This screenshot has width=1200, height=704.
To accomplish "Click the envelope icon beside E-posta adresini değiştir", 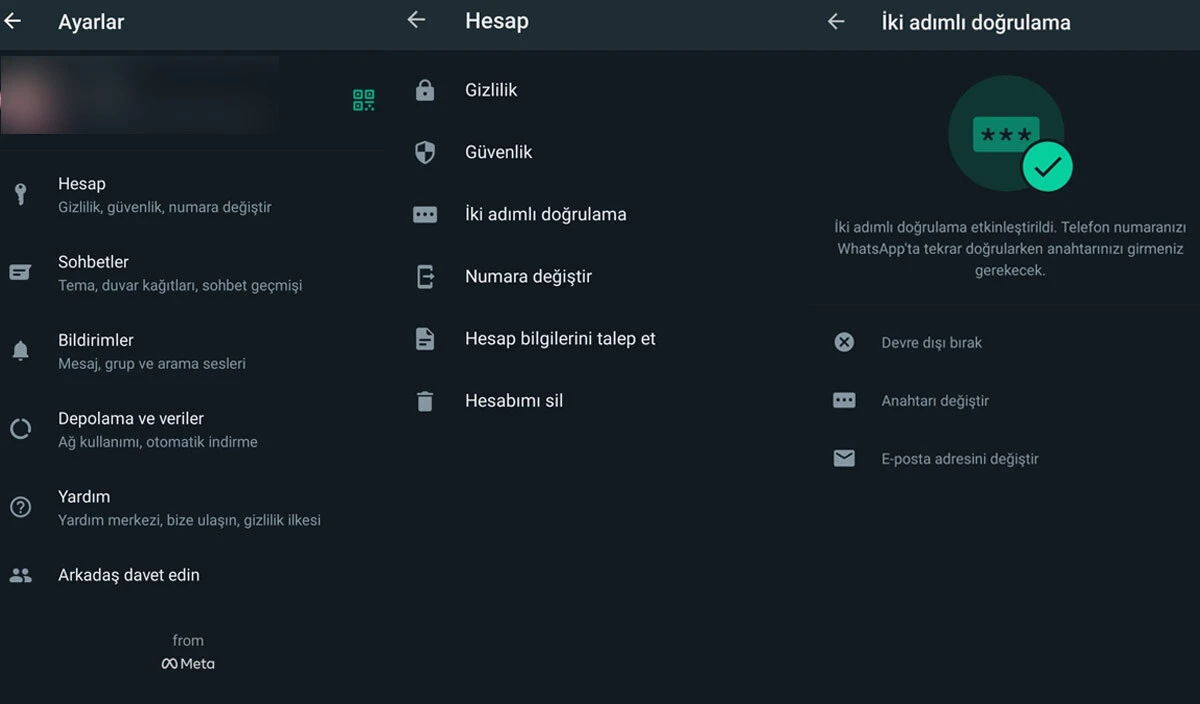I will click(844, 458).
